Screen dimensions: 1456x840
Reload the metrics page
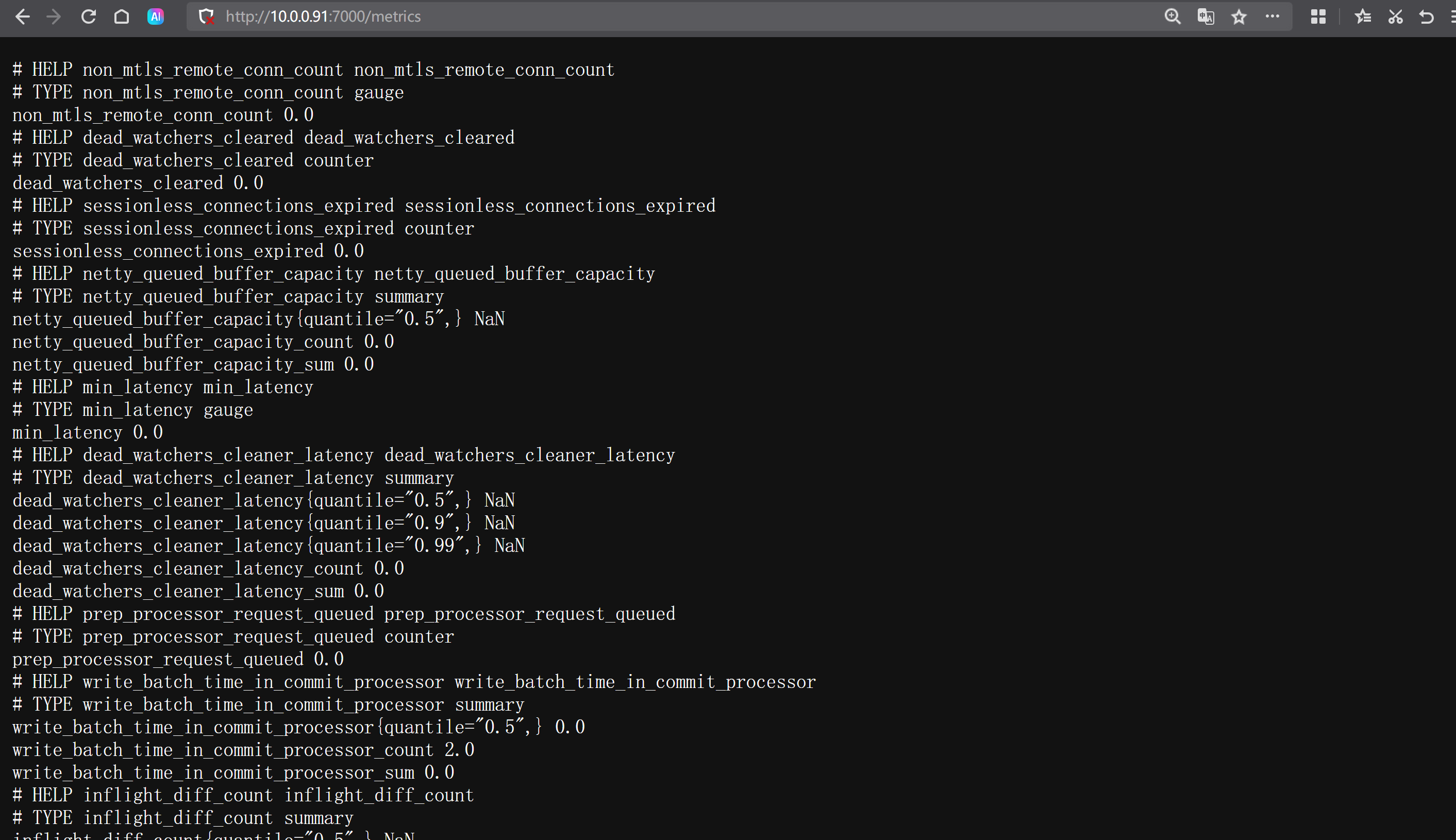88,16
